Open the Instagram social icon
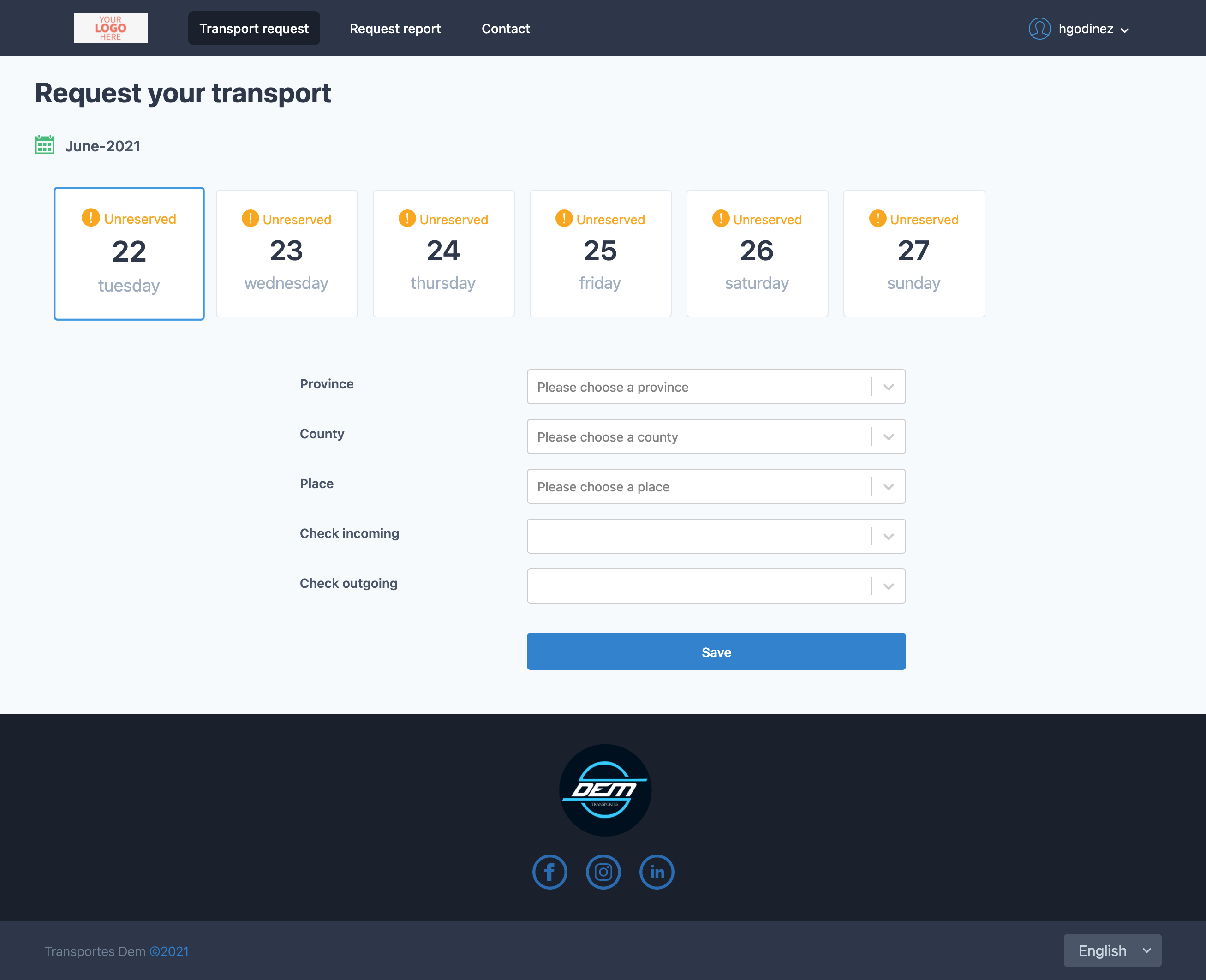 (603, 871)
